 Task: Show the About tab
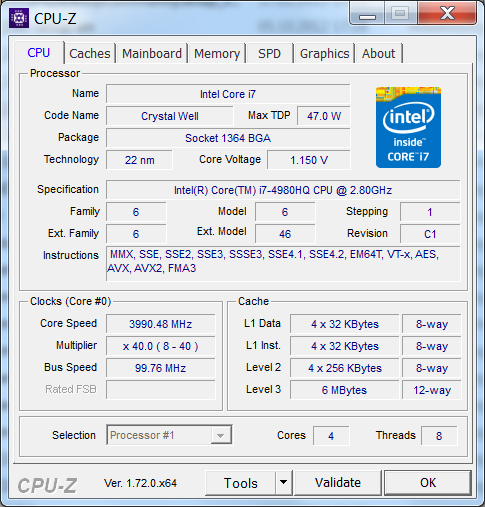379,53
